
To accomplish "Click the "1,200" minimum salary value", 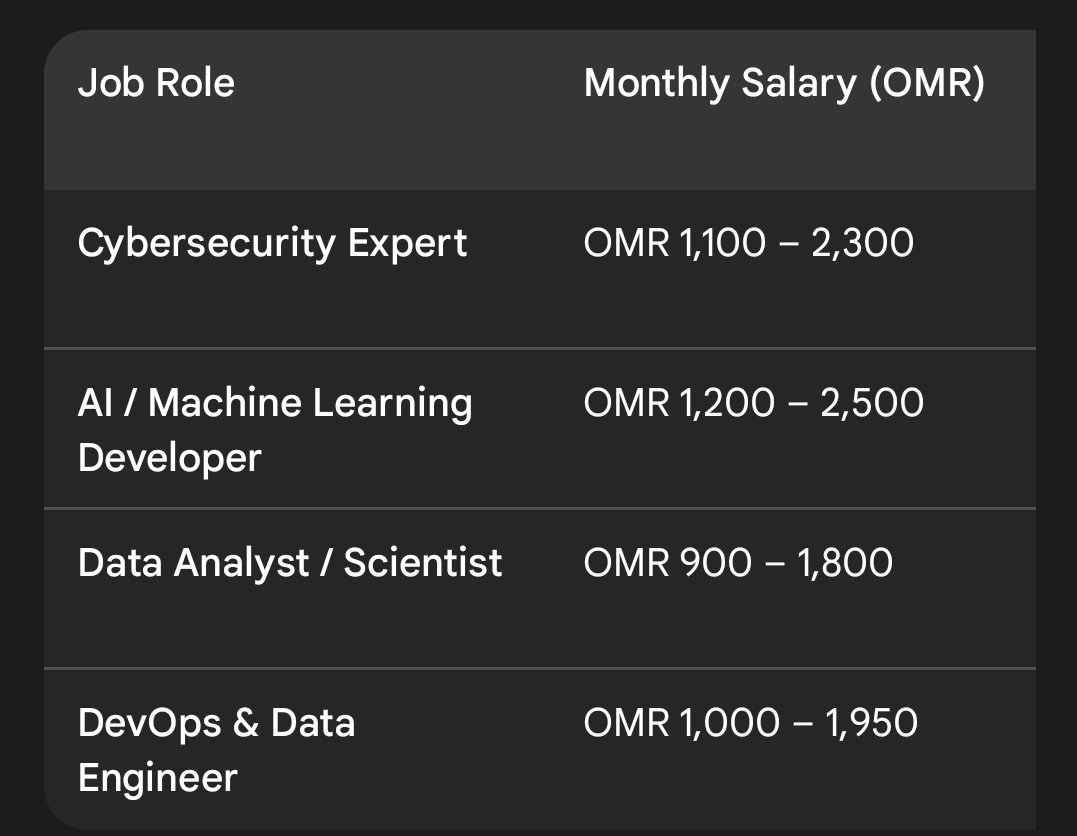I will (726, 403).
